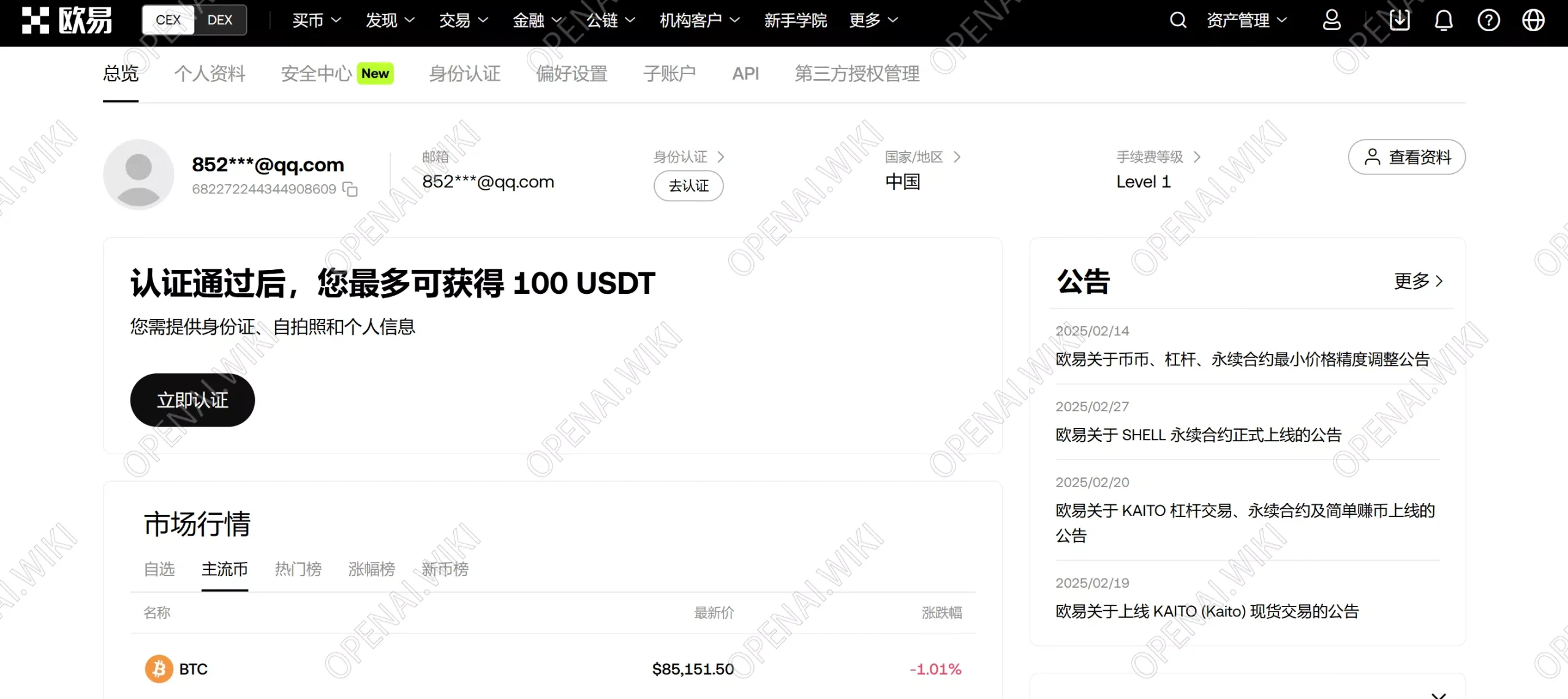Click the 名称 column header

(x=157, y=613)
